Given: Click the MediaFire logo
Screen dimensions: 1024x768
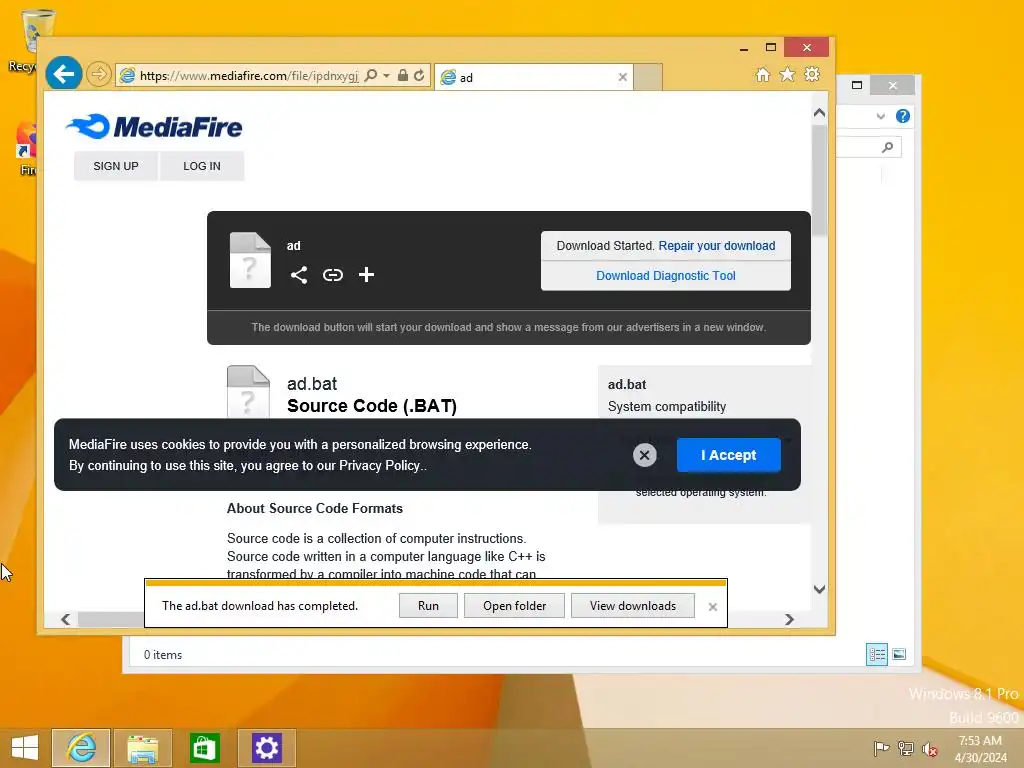Looking at the screenshot, I should (154, 127).
